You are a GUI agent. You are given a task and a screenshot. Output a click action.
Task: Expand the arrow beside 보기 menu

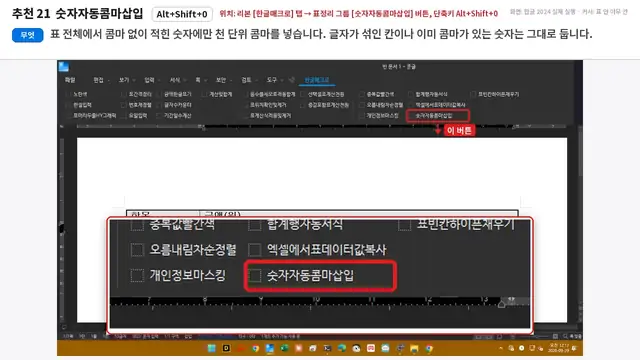coord(134,80)
